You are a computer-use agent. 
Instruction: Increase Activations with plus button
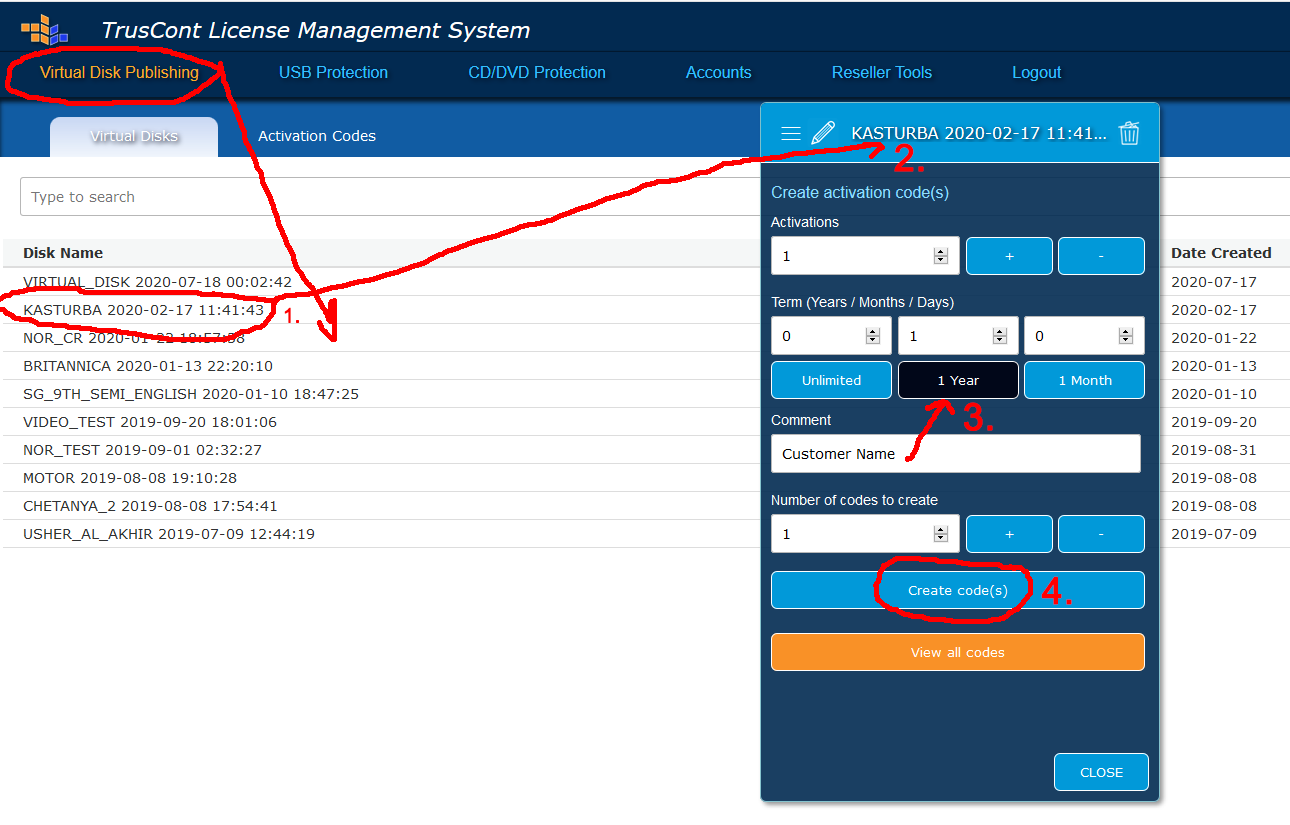click(x=1009, y=256)
